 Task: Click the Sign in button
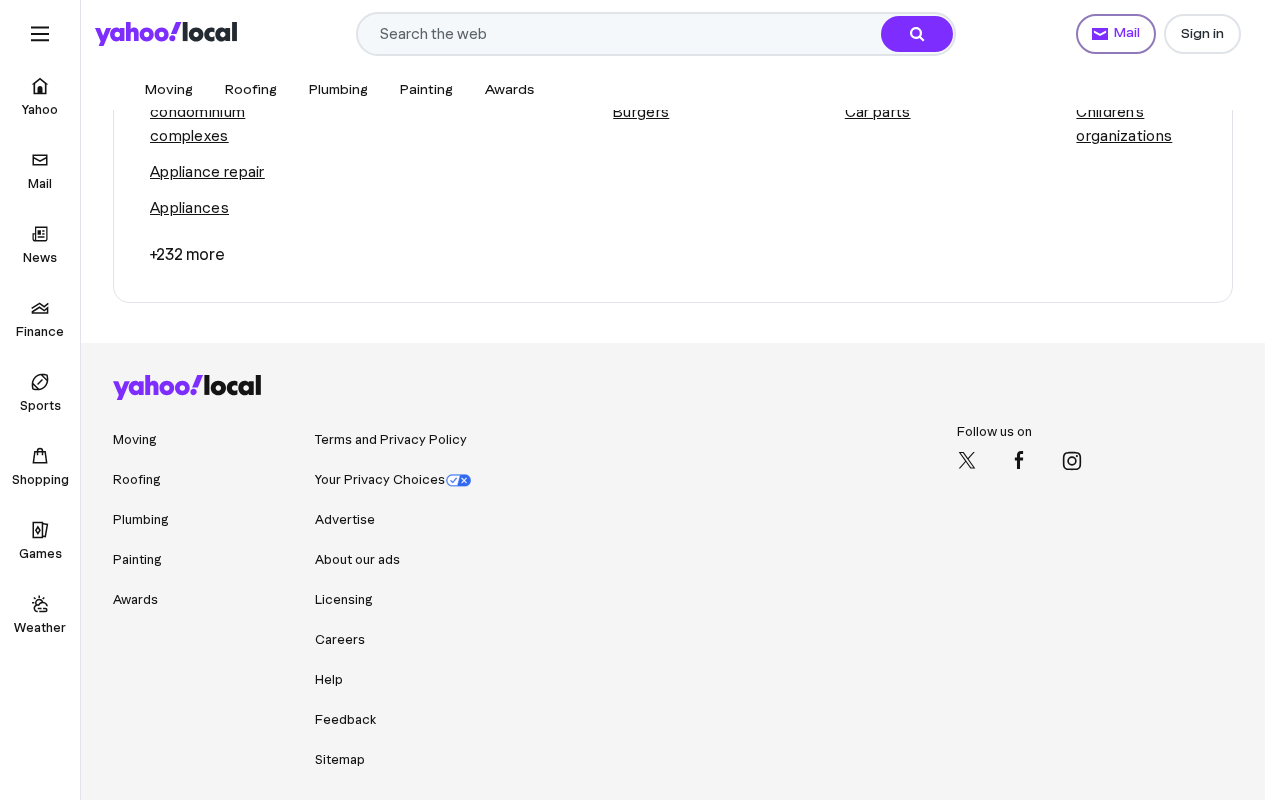[1202, 34]
